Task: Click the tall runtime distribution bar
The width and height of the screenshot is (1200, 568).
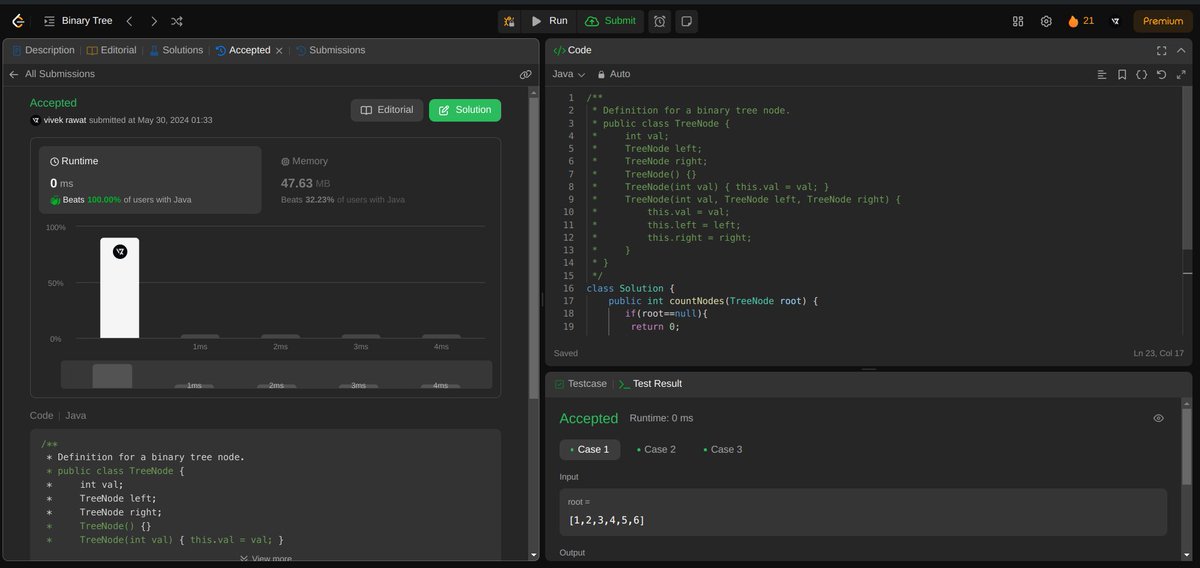Action: point(119,288)
